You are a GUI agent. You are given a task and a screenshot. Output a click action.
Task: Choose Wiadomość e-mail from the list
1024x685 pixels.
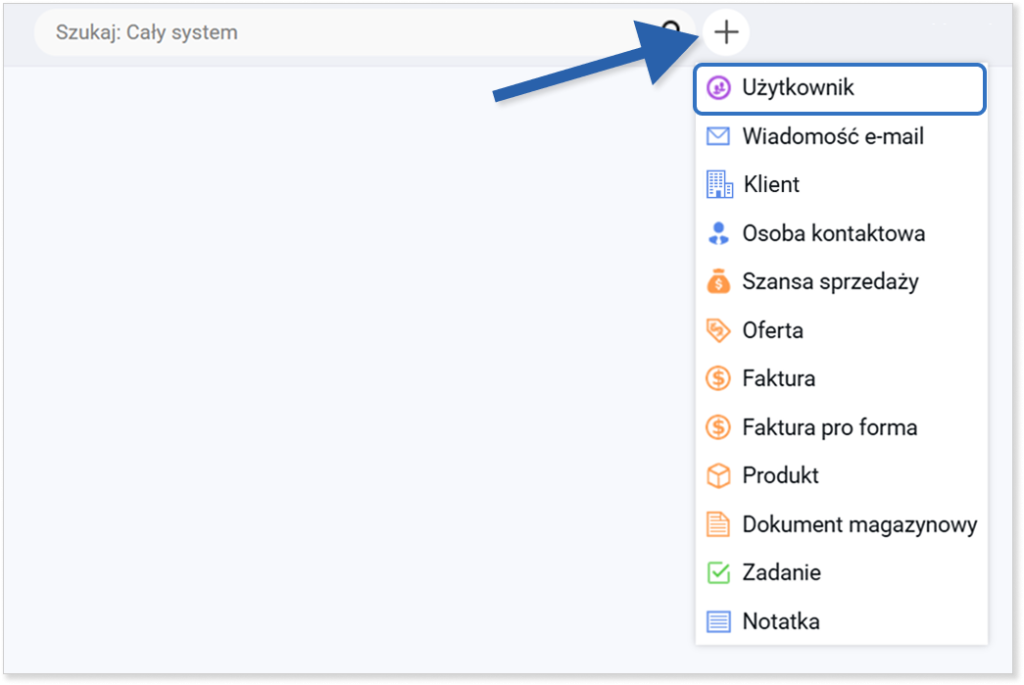833,136
